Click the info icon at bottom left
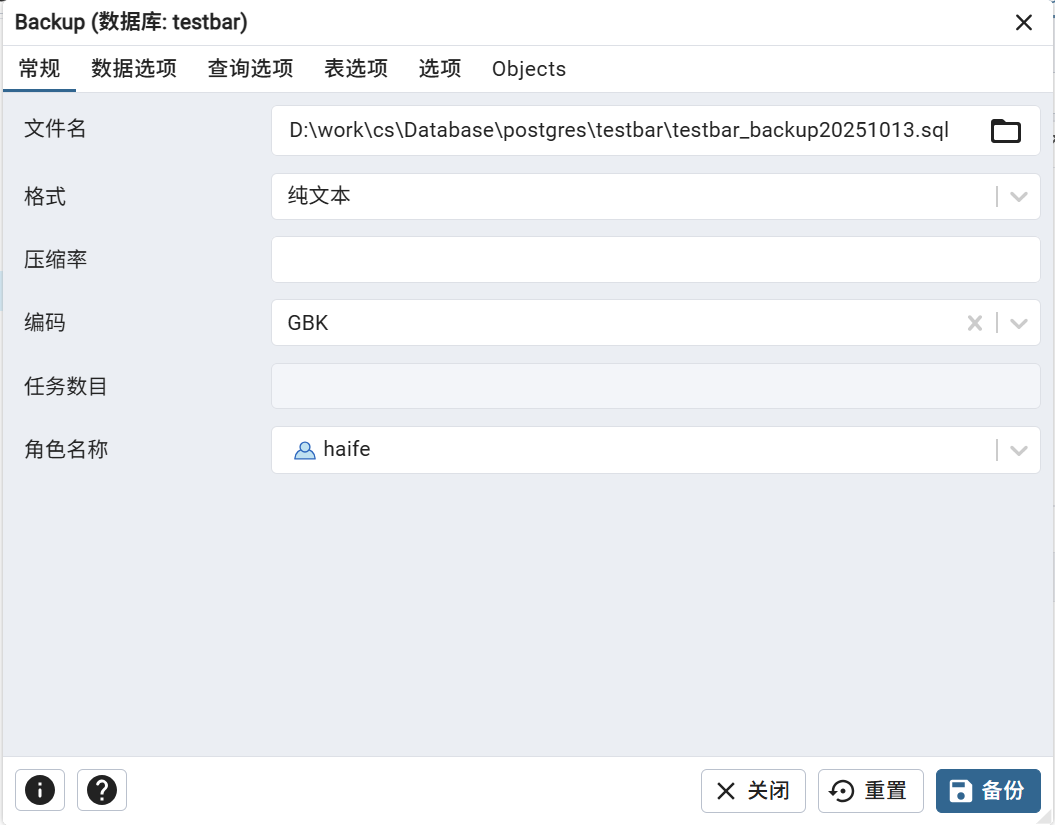Viewport: 1055px width, 825px height. pyautogui.click(x=40, y=790)
